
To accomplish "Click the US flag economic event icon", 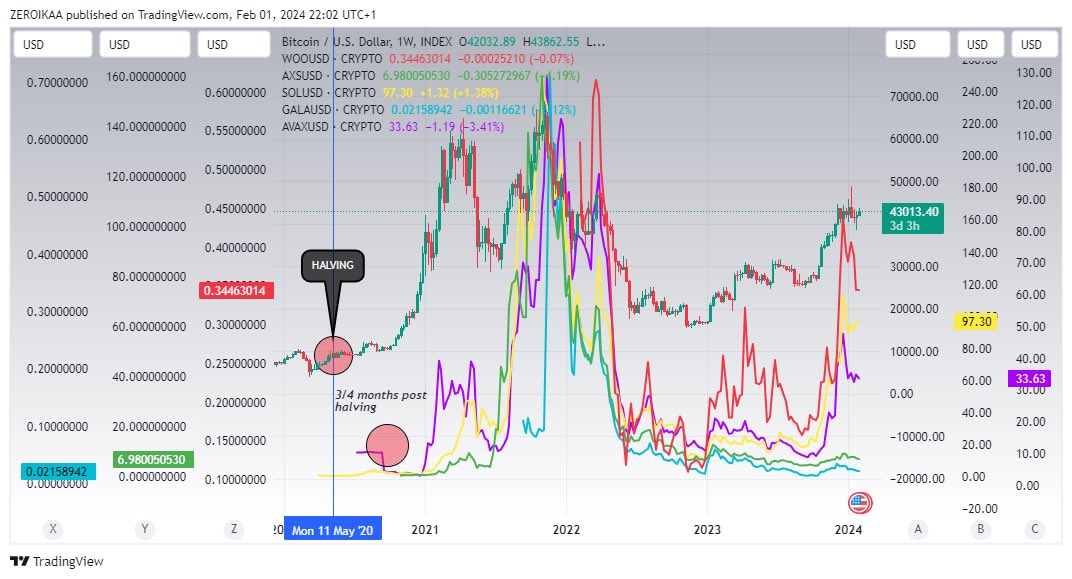I will pyautogui.click(x=859, y=503).
